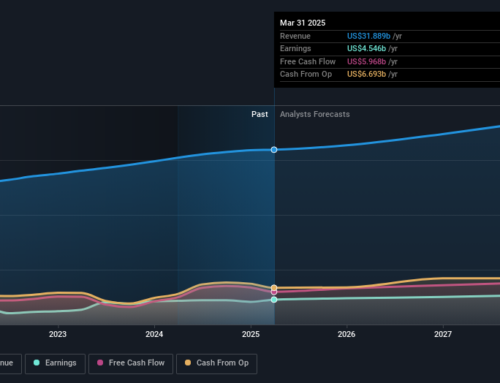The image size is (500, 383).
Task: Click the pink dot in Free Cash Flow legend
Action: [x=100, y=363]
